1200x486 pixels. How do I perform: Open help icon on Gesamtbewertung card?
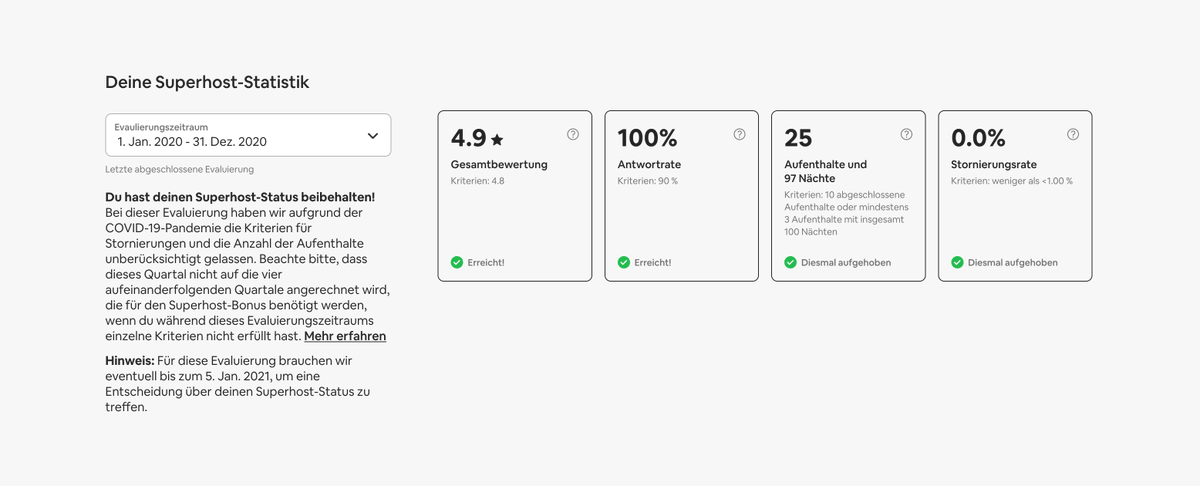(x=573, y=134)
